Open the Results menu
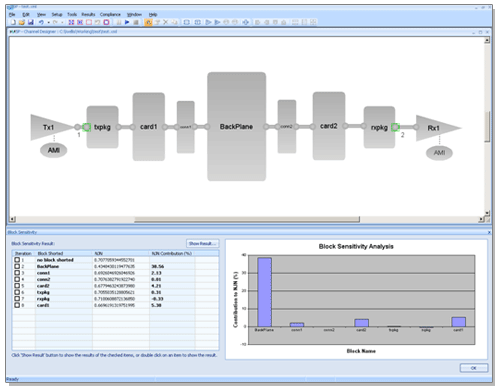 click(x=88, y=14)
